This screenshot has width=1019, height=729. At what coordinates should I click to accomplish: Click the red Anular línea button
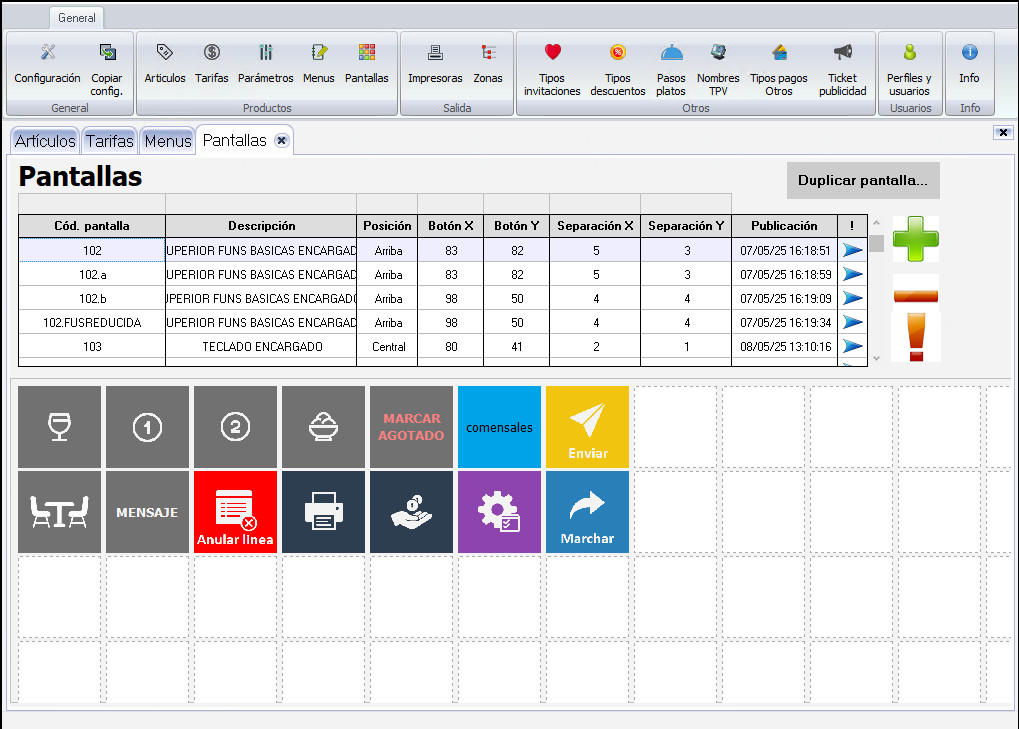[235, 512]
